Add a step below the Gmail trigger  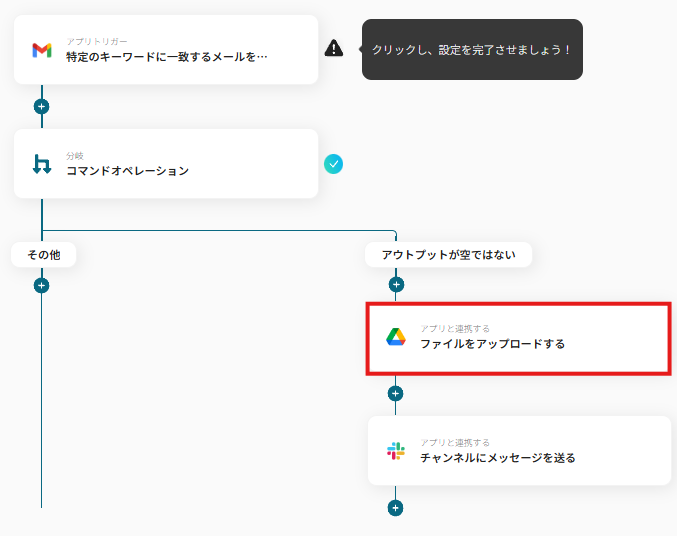click(x=41, y=106)
